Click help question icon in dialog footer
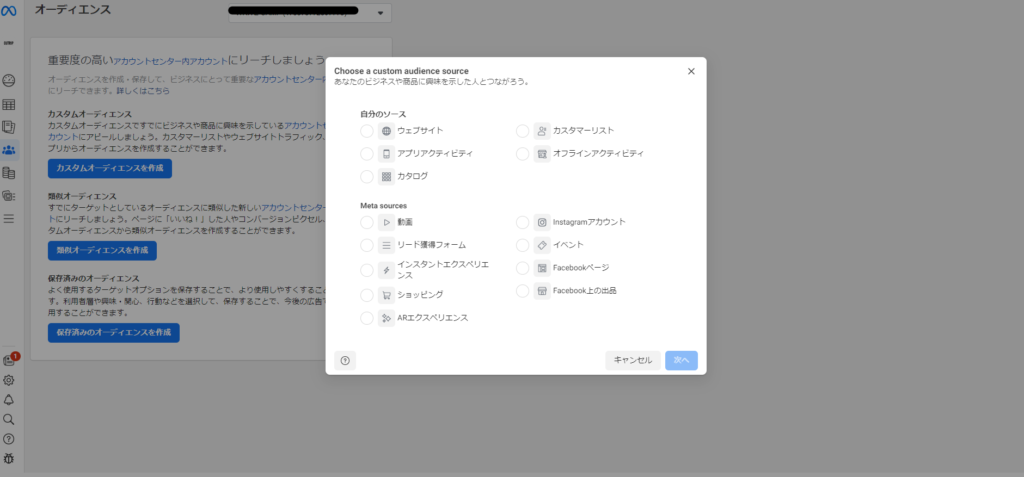Viewport: 1024px width, 477px height. tap(345, 361)
